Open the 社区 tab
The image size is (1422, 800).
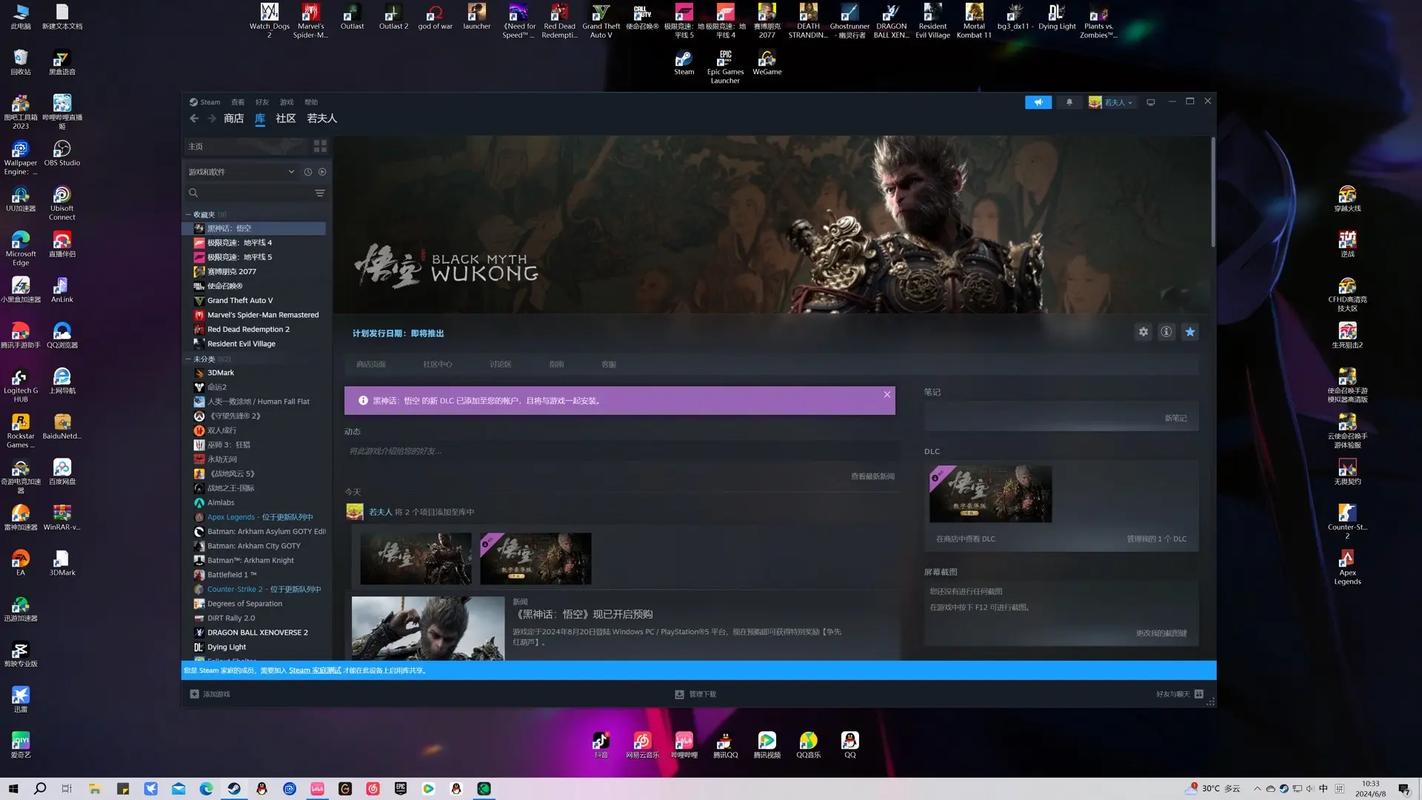[x=286, y=118]
